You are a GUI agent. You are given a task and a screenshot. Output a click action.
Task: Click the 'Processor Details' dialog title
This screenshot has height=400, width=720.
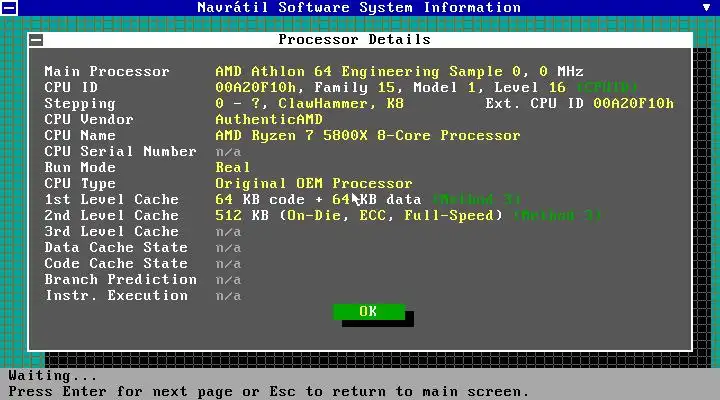coord(354,39)
